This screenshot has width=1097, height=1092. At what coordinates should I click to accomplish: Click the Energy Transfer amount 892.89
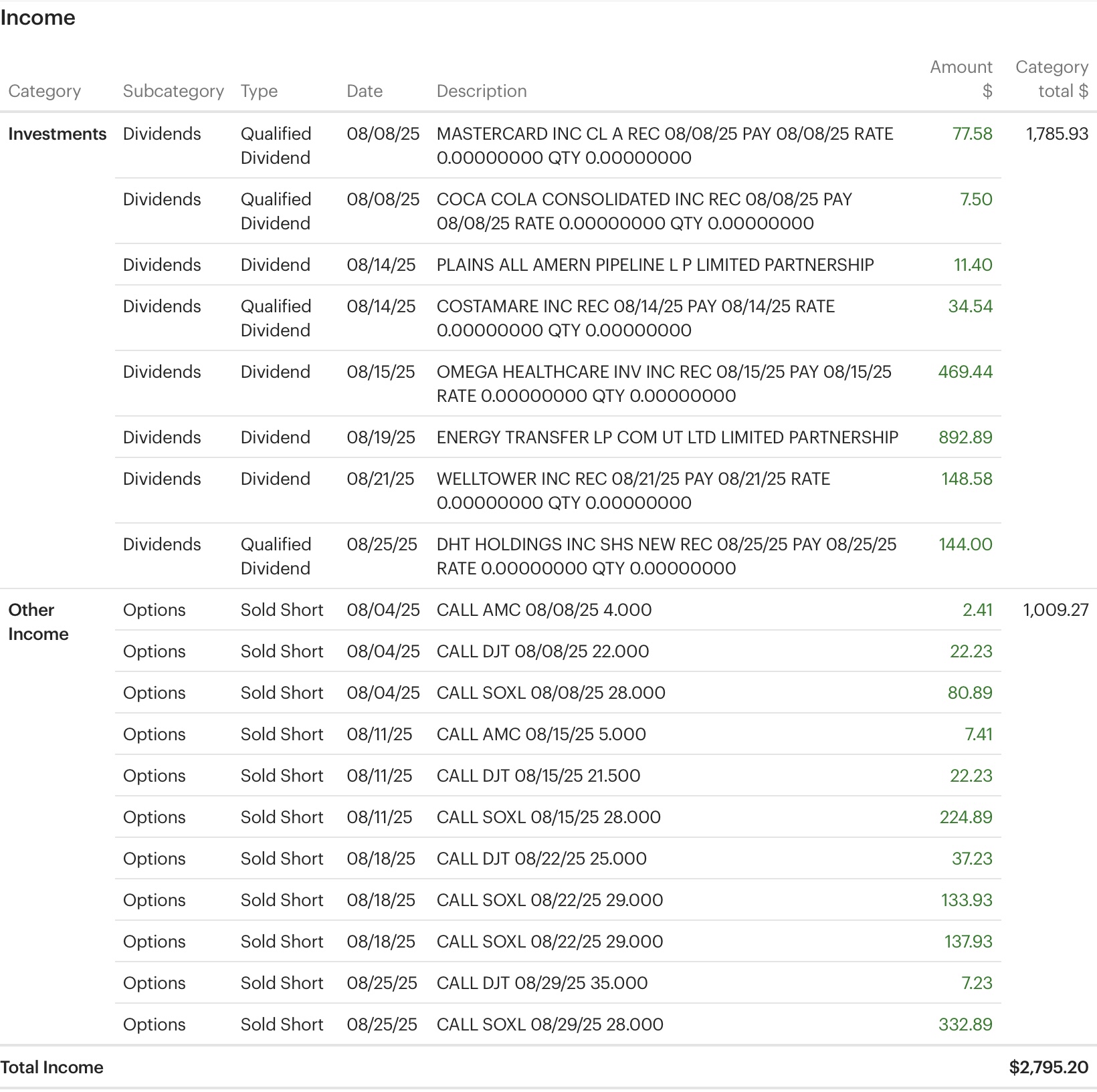[965, 437]
